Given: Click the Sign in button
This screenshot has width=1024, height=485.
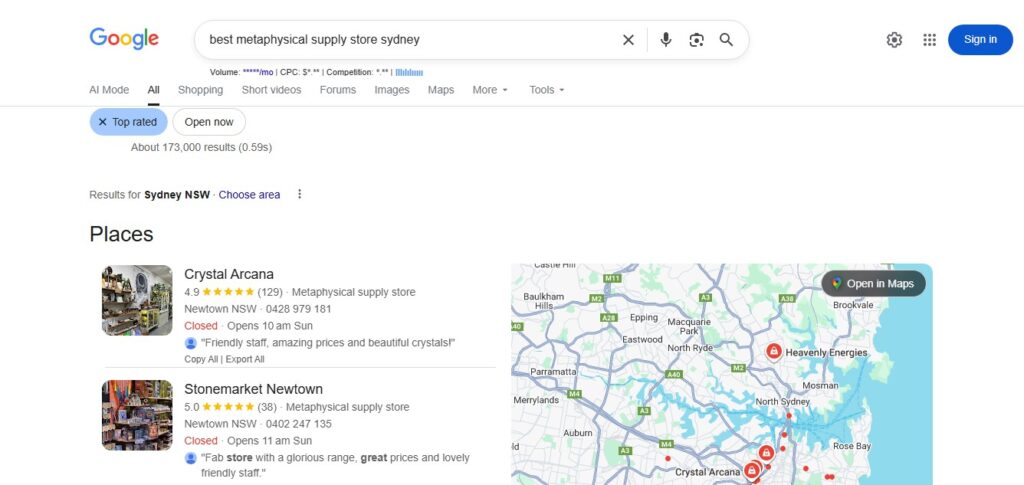Looking at the screenshot, I should click(980, 40).
